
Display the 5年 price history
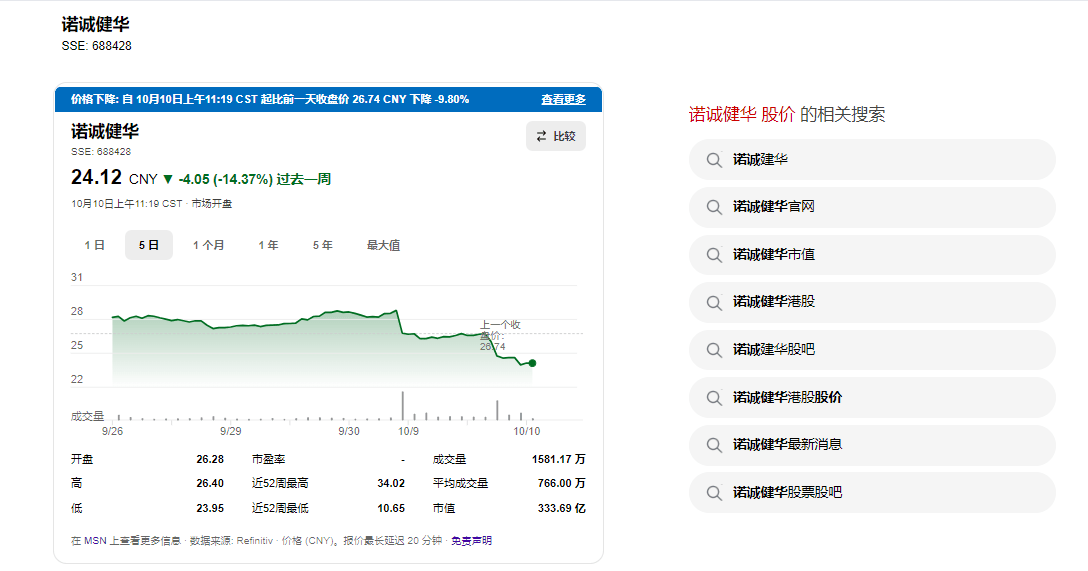tap(322, 245)
